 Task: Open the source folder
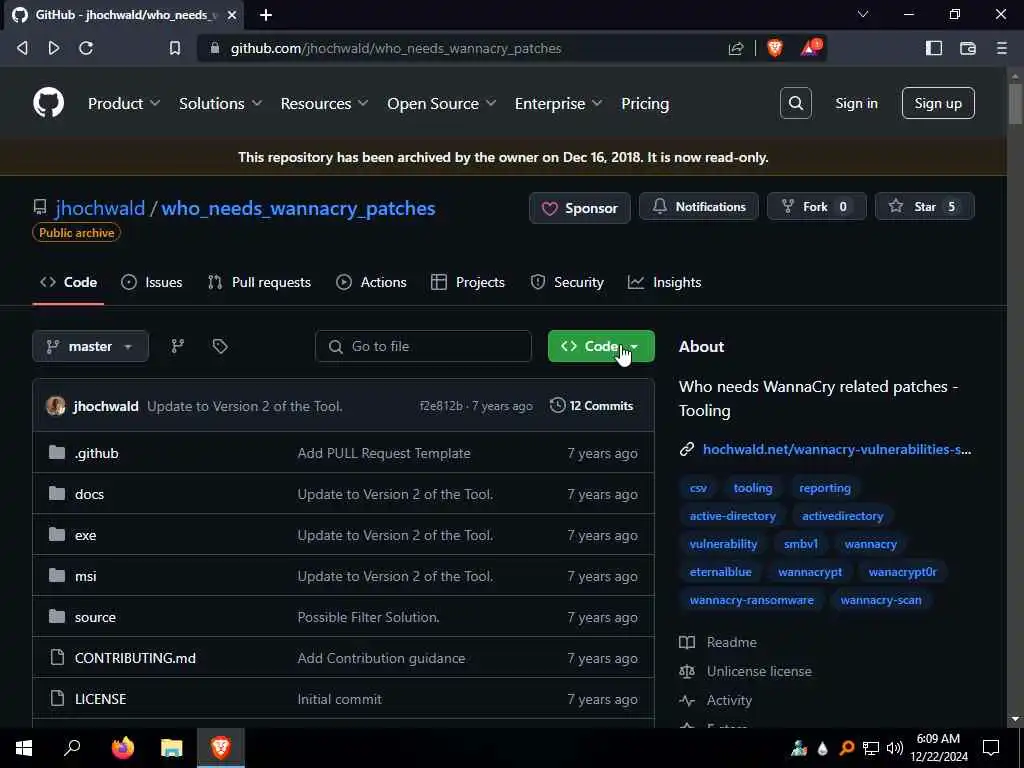tap(95, 617)
